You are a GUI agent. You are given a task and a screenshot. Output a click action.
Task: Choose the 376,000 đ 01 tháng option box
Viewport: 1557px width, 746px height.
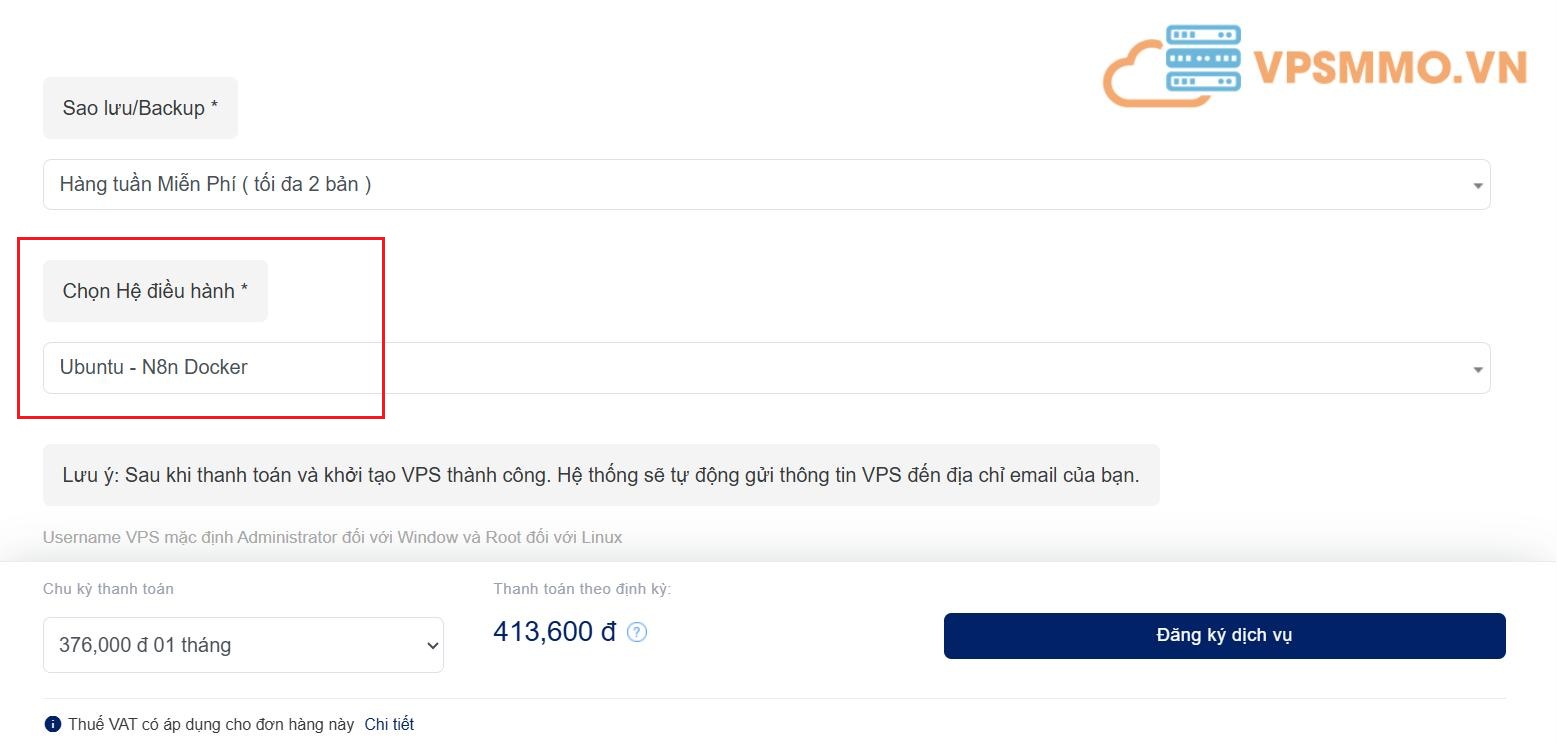[x=243, y=645]
